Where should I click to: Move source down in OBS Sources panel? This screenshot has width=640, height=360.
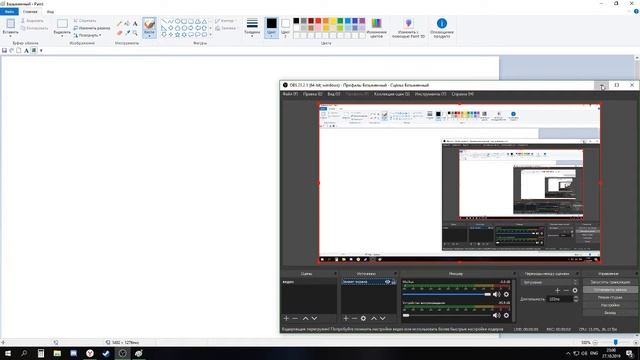382,318
